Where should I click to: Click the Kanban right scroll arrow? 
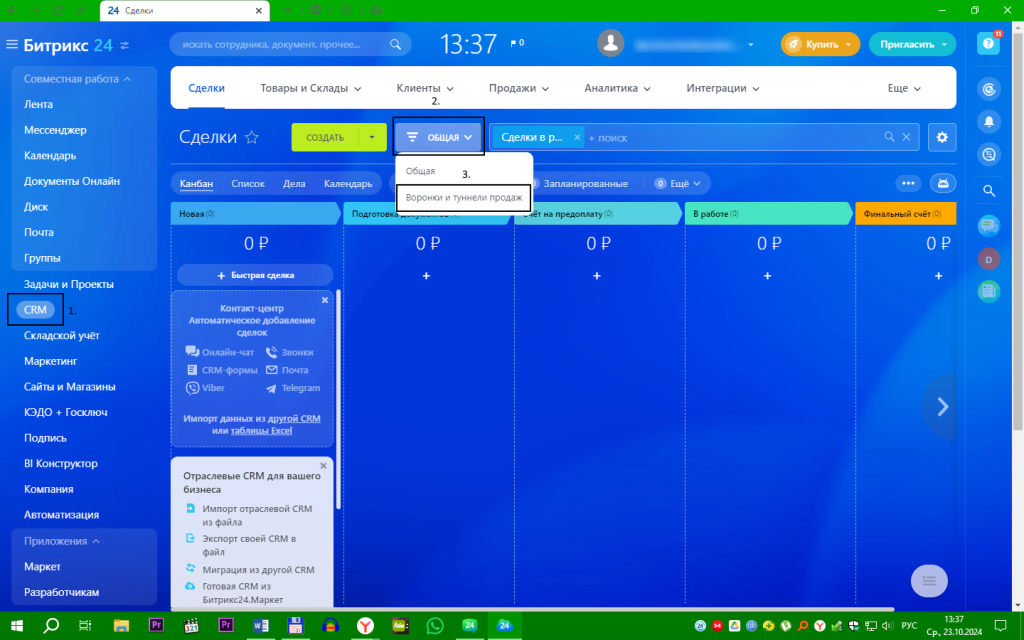[942, 407]
